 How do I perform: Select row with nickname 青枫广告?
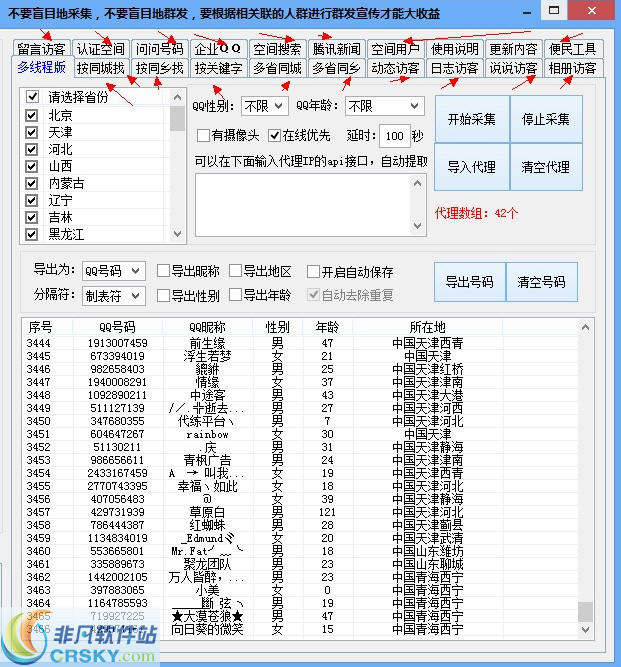point(300,460)
